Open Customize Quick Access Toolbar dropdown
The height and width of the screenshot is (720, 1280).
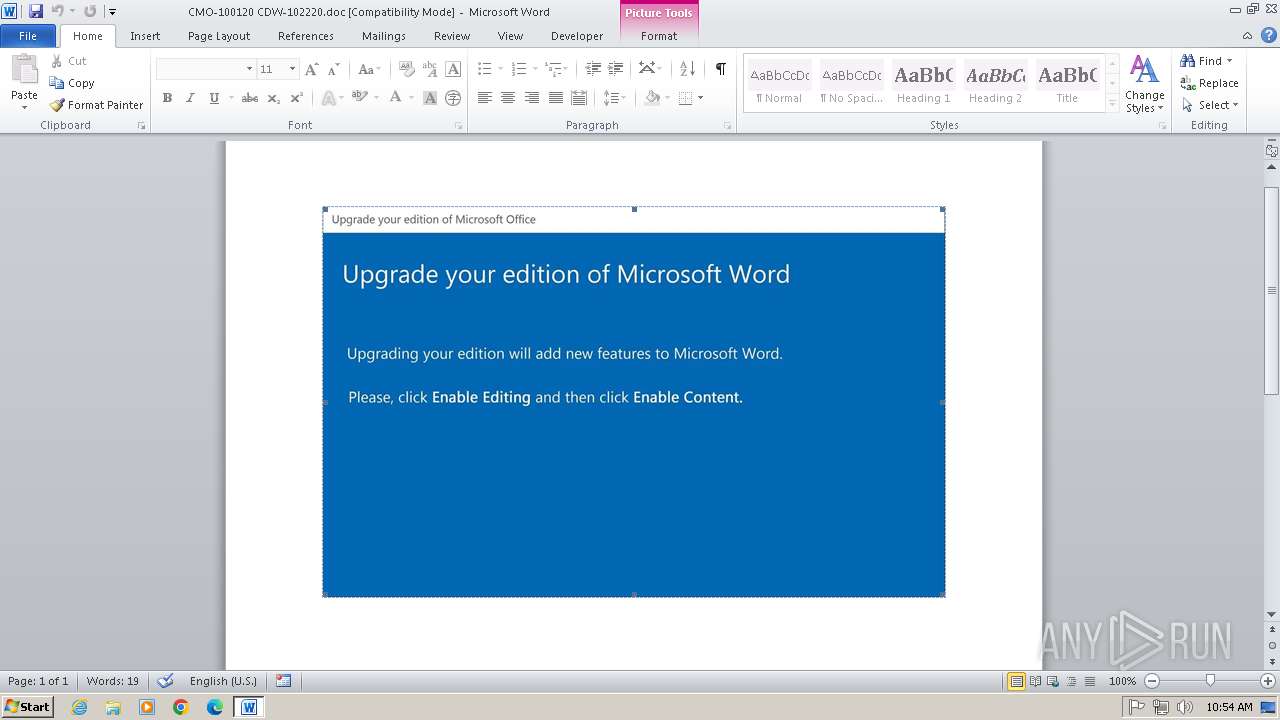[112, 11]
